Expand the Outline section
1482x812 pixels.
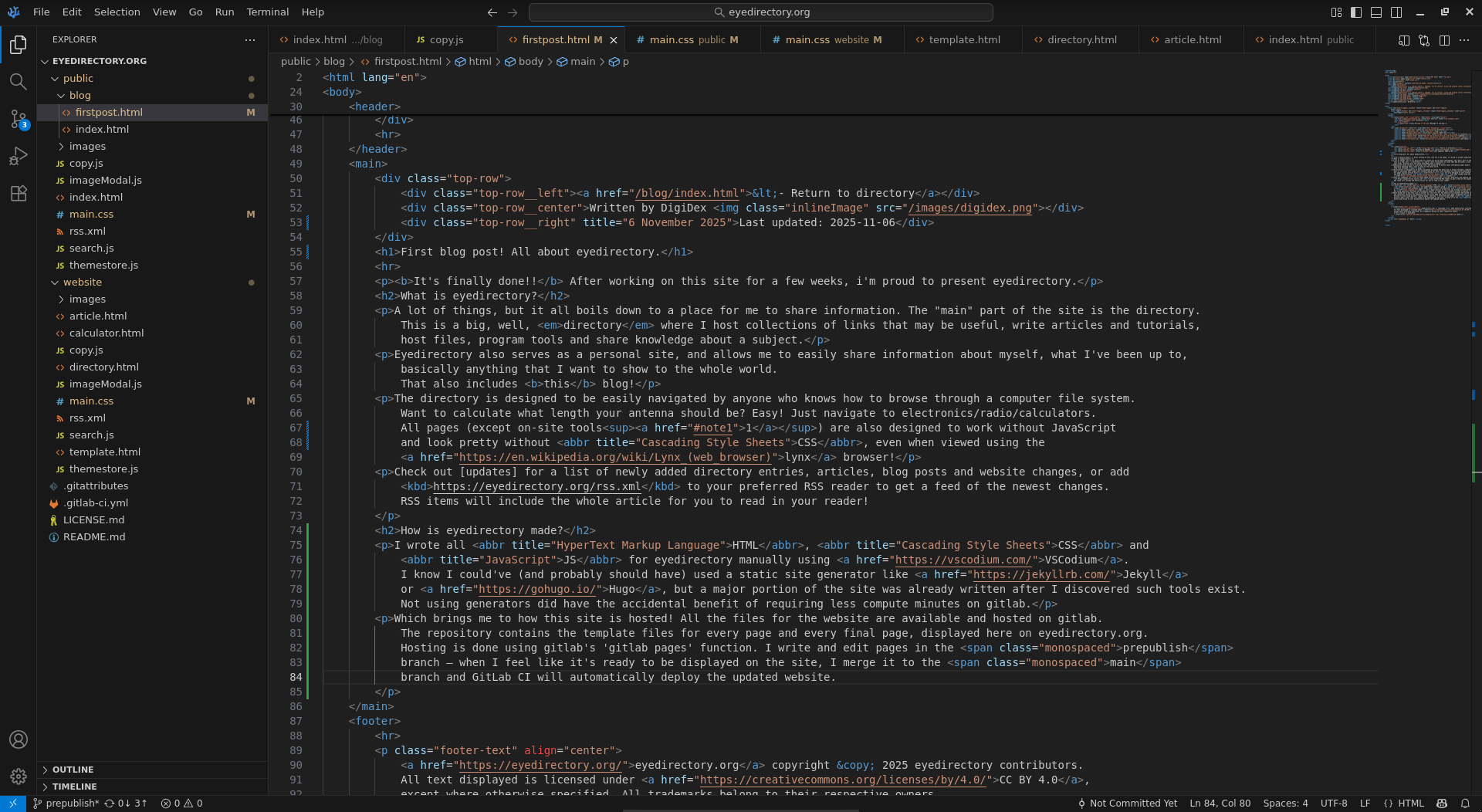coord(75,769)
